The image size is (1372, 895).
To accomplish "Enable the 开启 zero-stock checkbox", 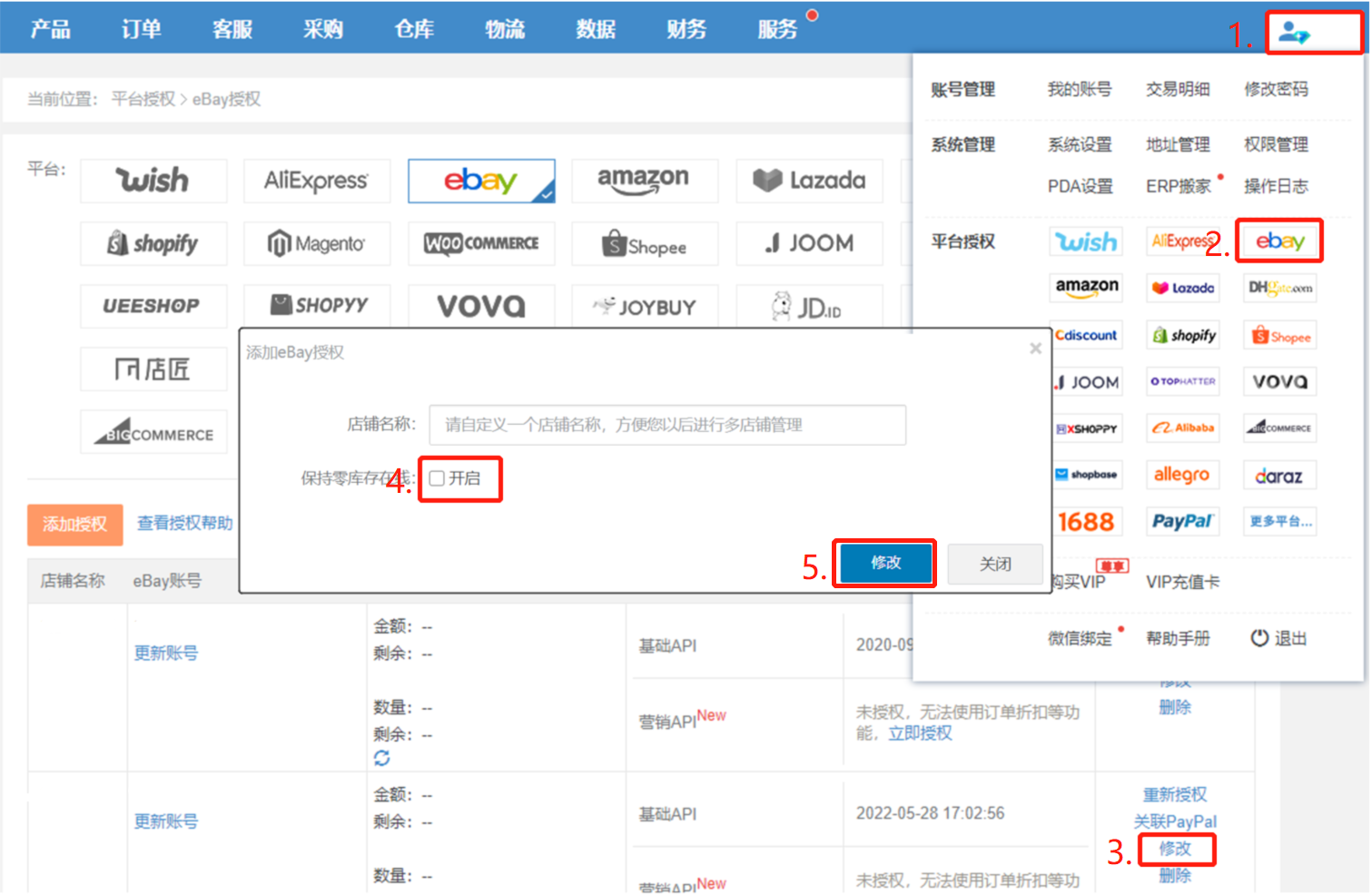I will 438,478.
